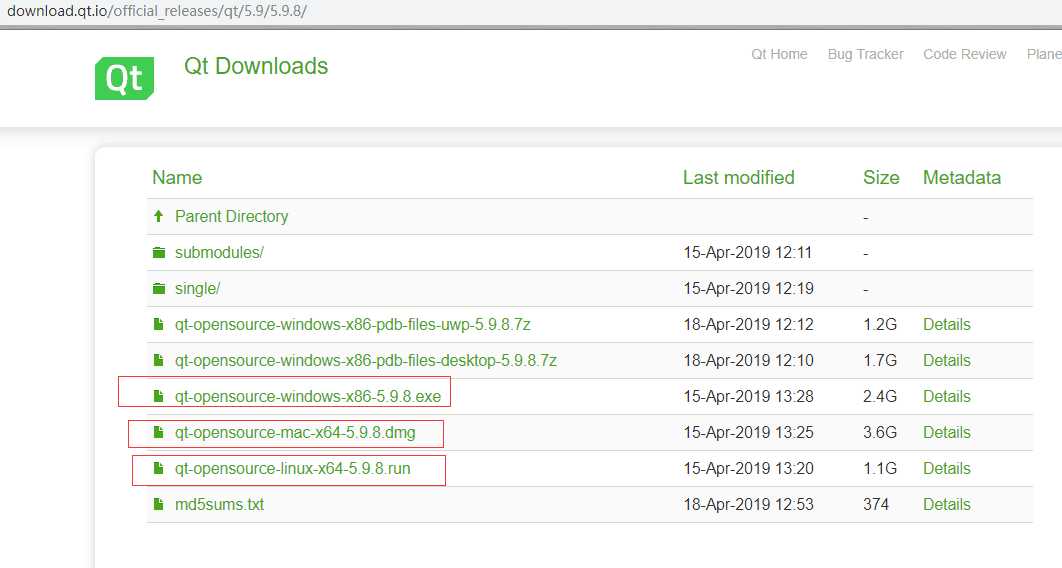
Task: Click file icon beside mac-x64-5.9.8.dmg
Action: click(x=158, y=432)
